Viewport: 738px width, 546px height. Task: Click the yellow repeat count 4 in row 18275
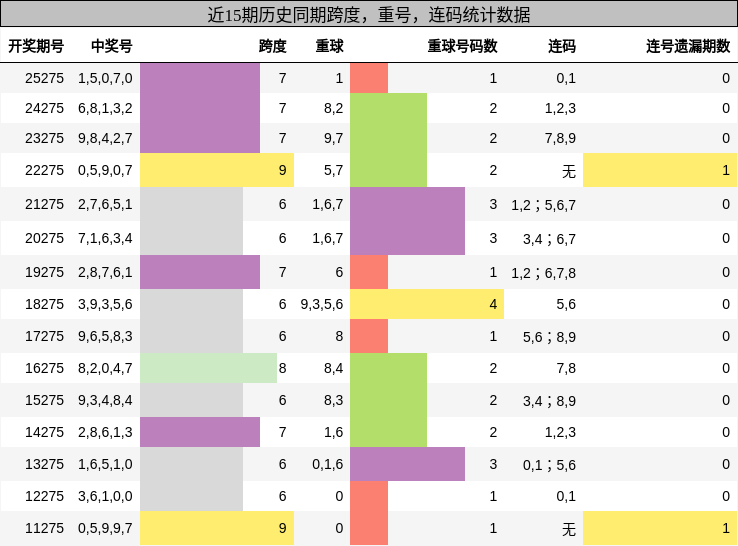coord(493,304)
